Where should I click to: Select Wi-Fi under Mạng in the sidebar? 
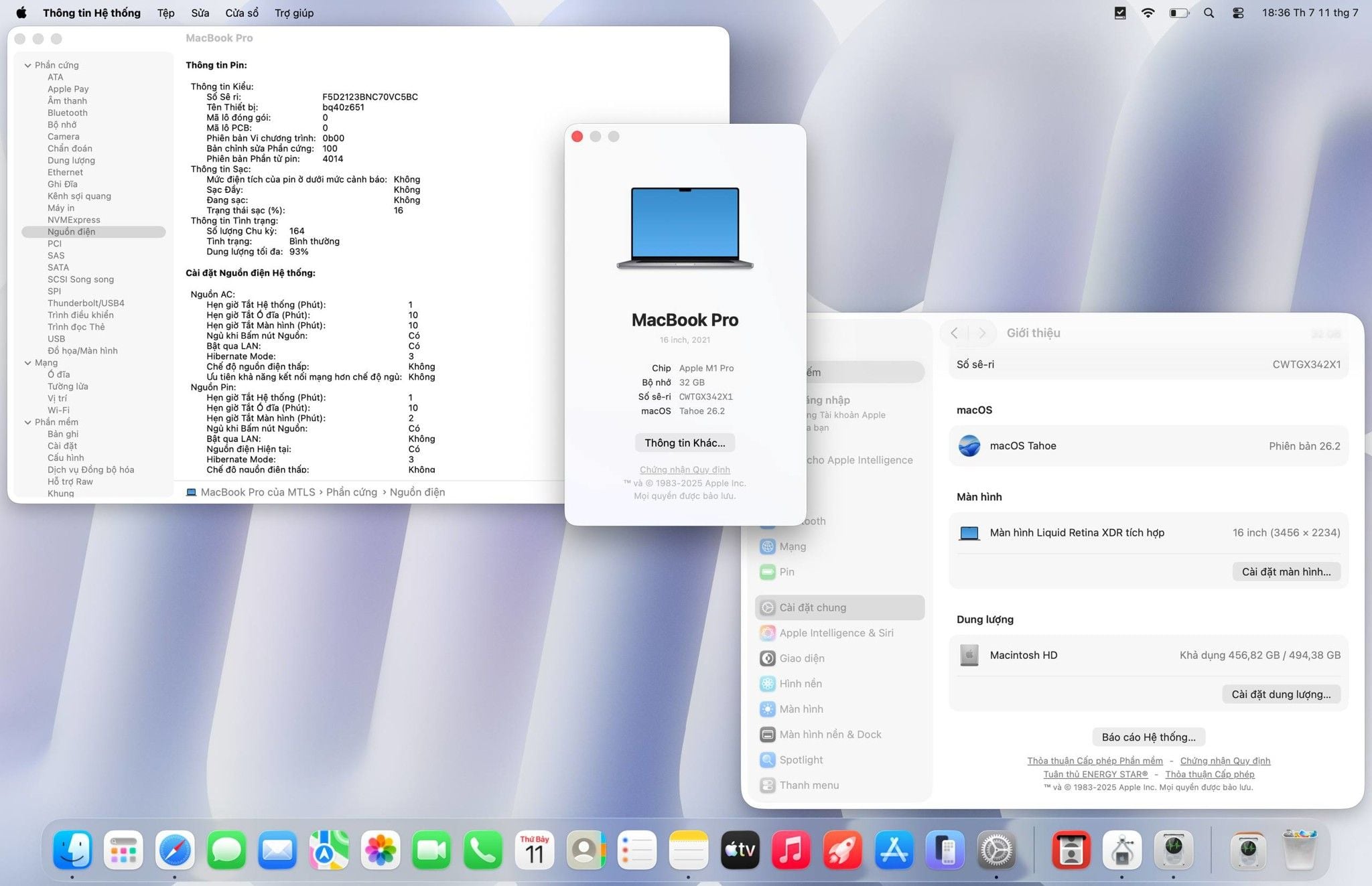[58, 411]
